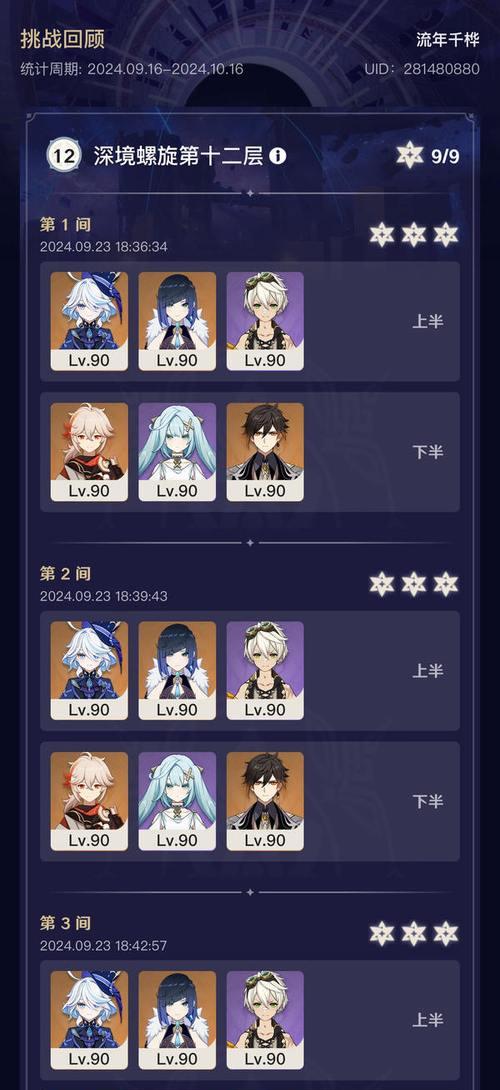Open Zhongli portrait in chamber 2 下半
This screenshot has height=1090, width=500.
coord(265,802)
